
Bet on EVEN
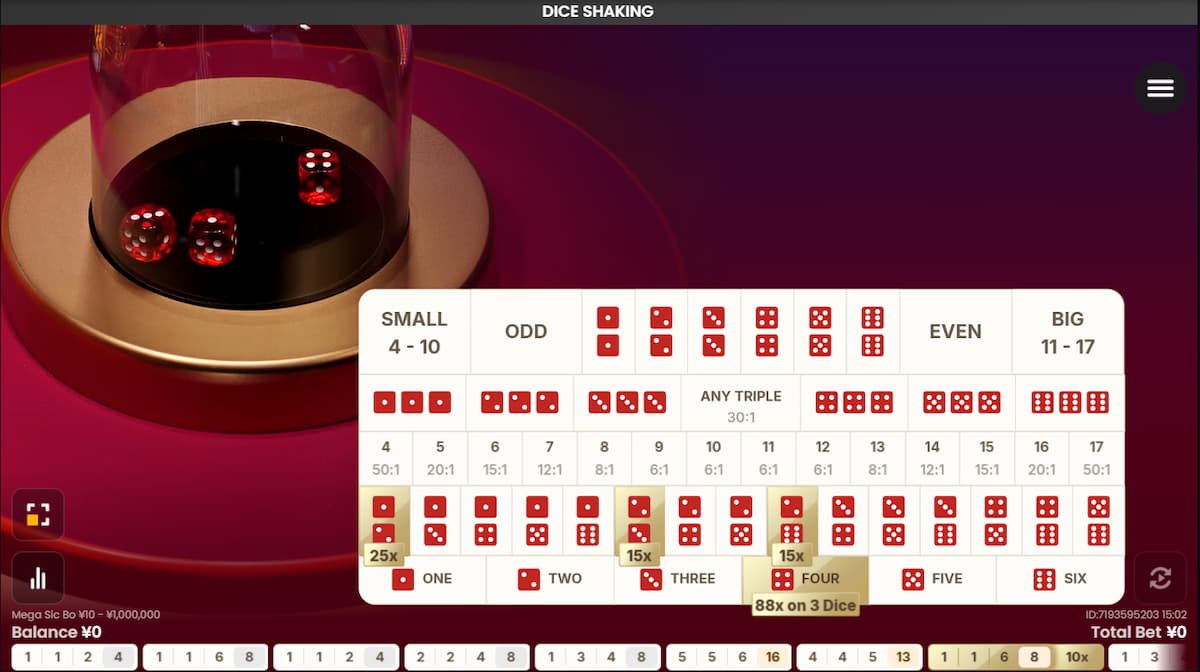(x=955, y=332)
